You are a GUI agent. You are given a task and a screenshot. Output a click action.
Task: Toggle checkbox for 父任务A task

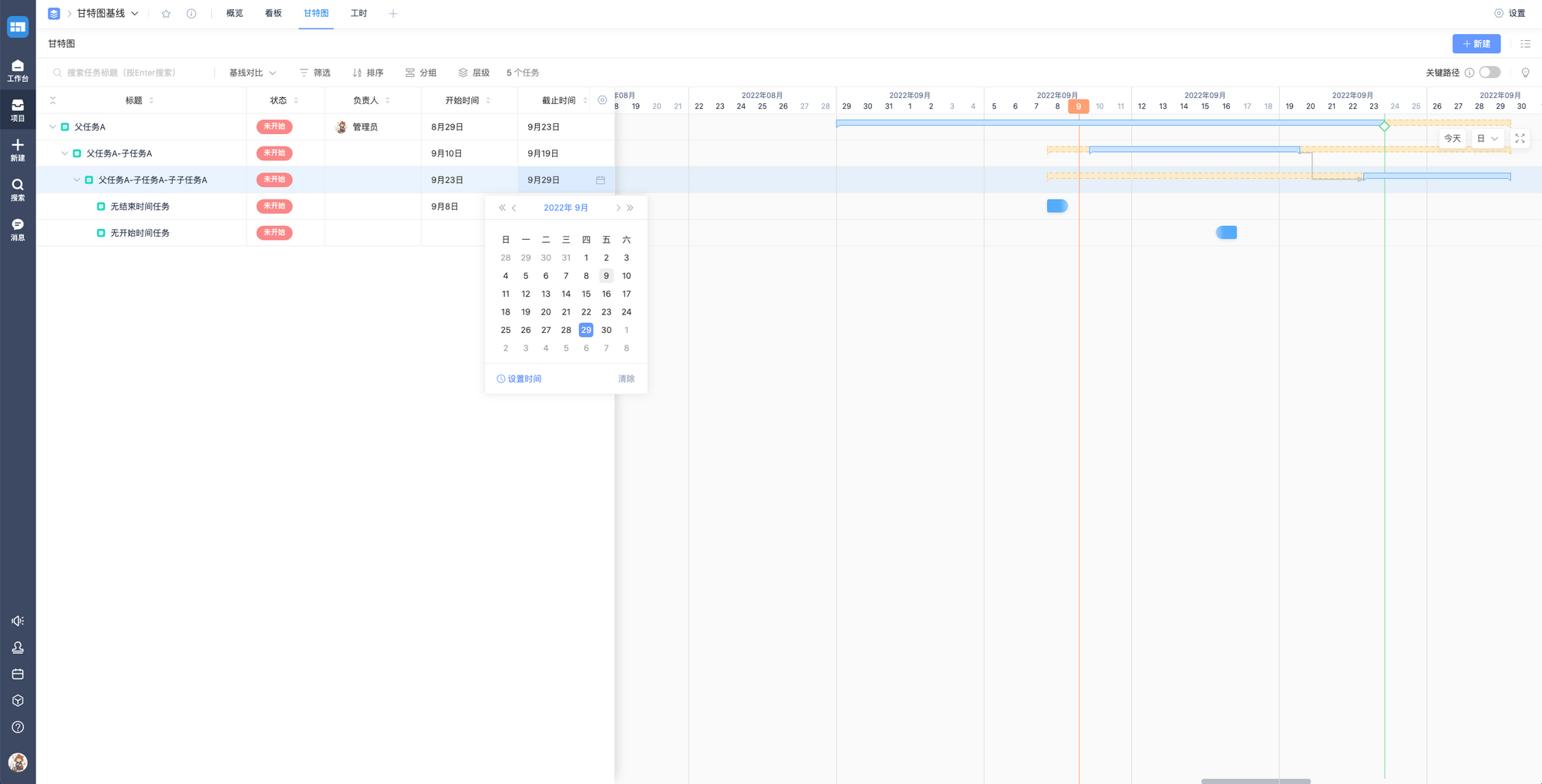pyautogui.click(x=66, y=127)
